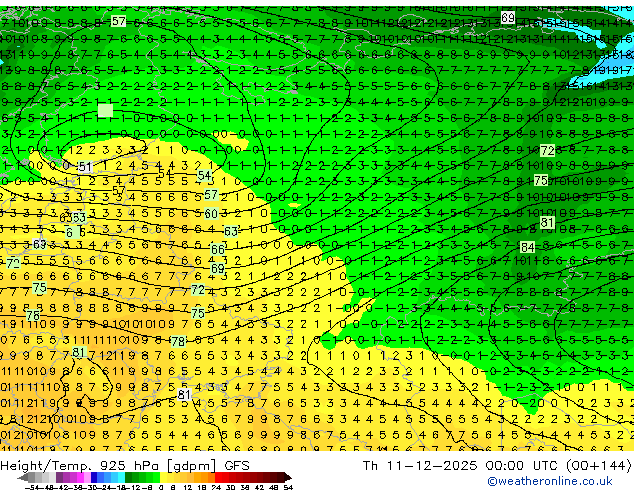The image size is (634, 490).
Task: Click the boxed 66 contour label
Action: [218, 249]
